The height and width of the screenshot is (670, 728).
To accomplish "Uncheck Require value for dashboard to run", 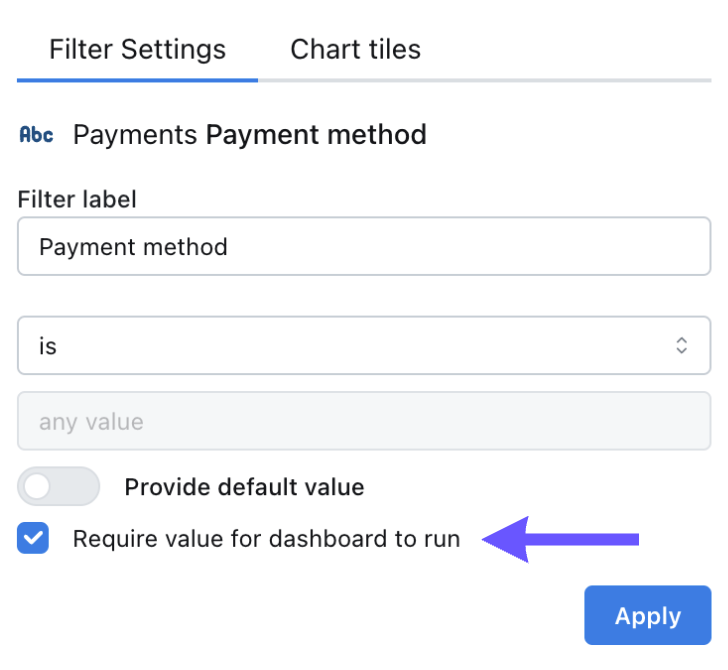I will (33, 538).
